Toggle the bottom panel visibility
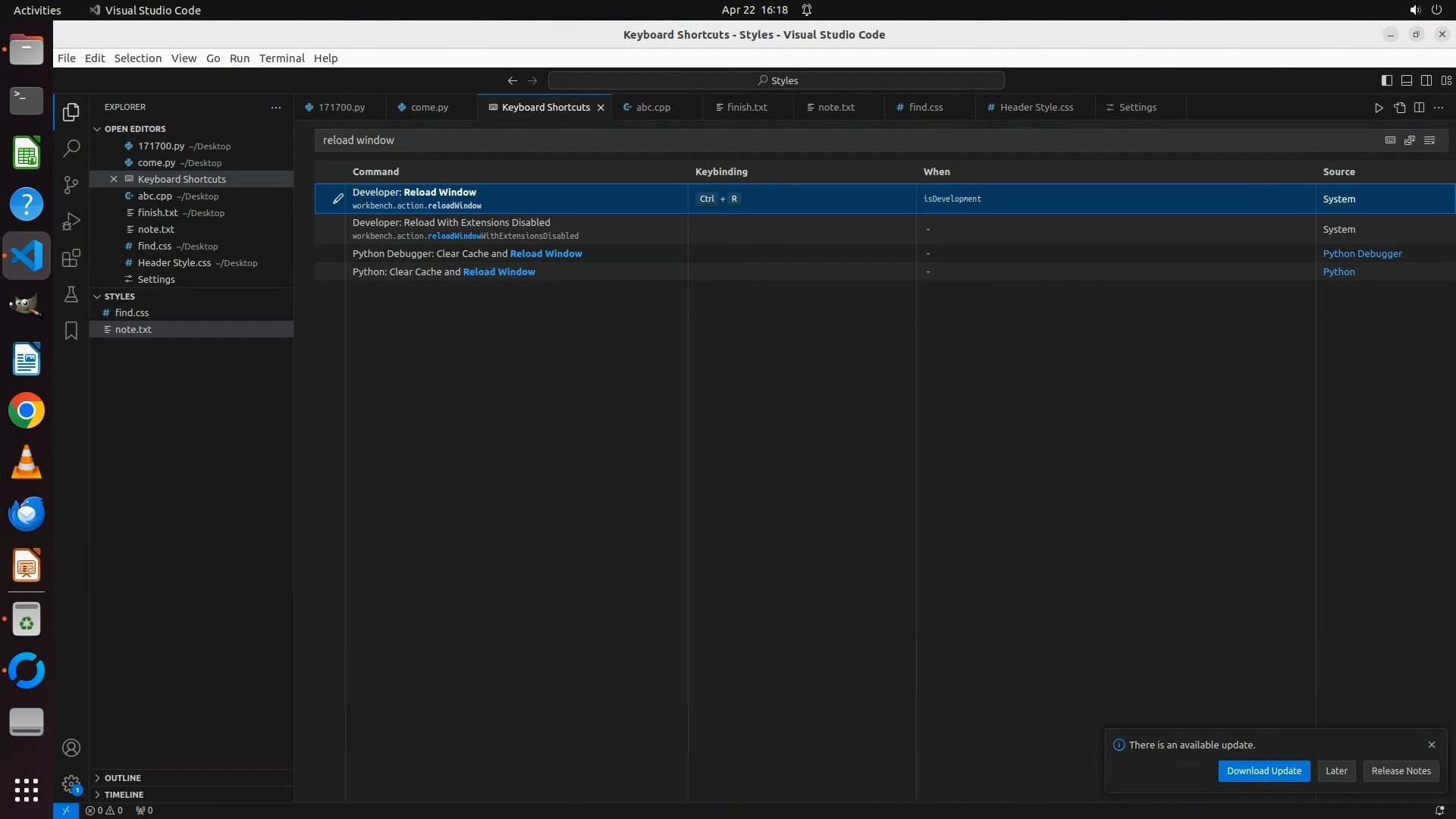 click(1406, 80)
